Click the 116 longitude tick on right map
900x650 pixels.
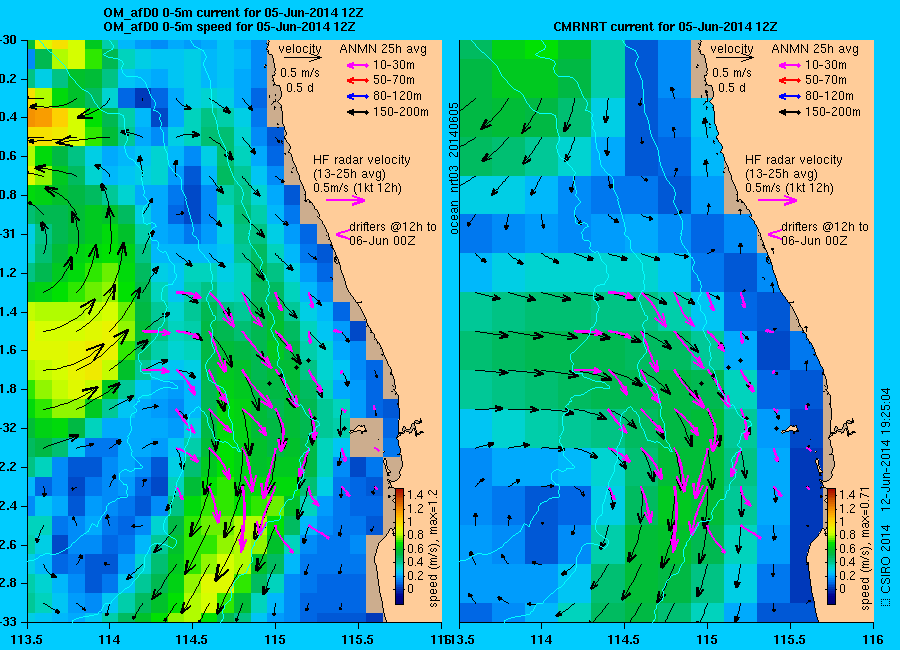pos(873,639)
